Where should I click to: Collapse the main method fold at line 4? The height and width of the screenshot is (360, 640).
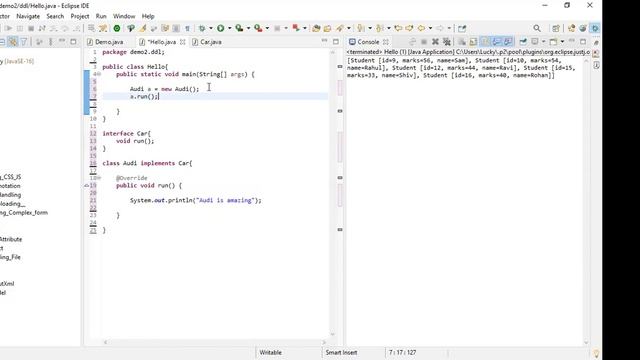coord(99,74)
